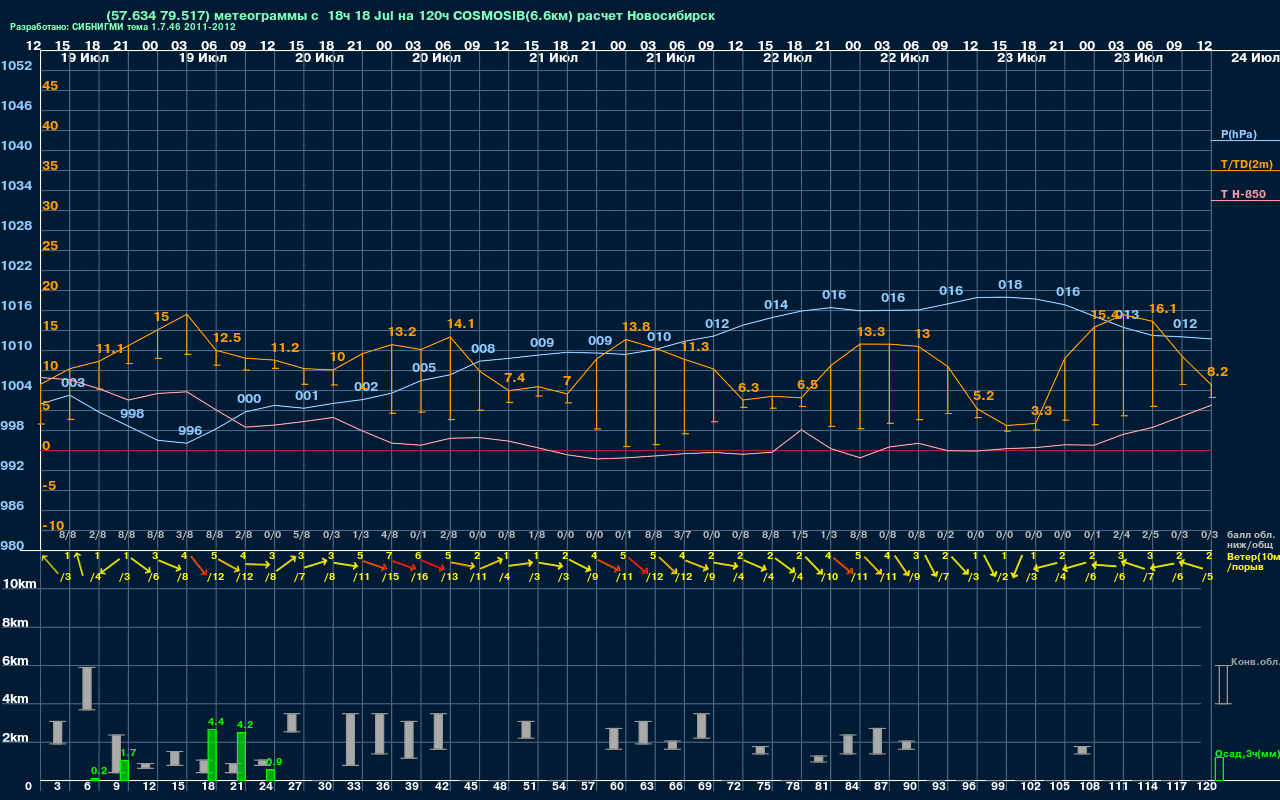Click the 10km height axis label
This screenshot has width=1280, height=800.
[x=20, y=584]
